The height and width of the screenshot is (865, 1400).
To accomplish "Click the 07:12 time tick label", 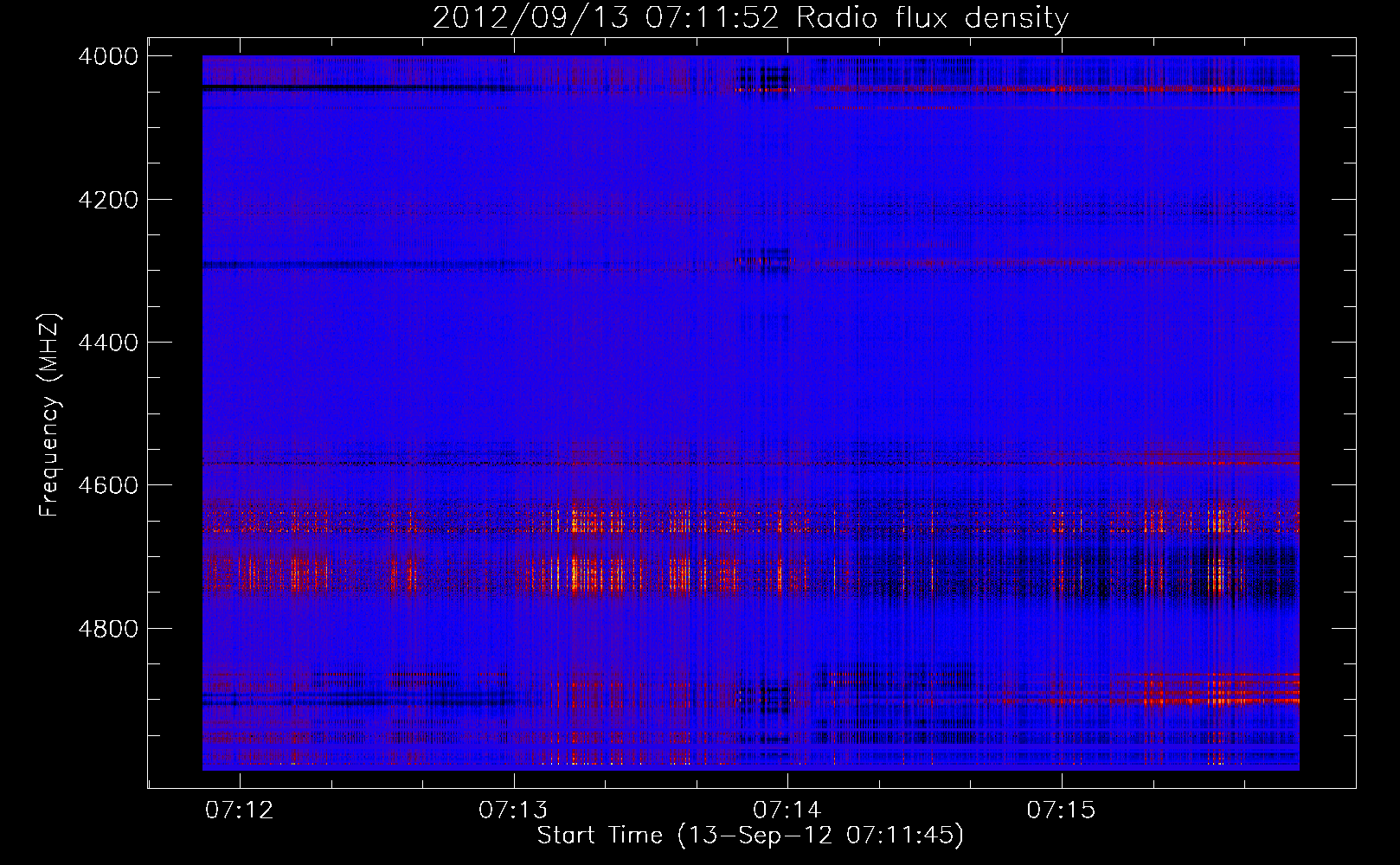I will (240, 811).
